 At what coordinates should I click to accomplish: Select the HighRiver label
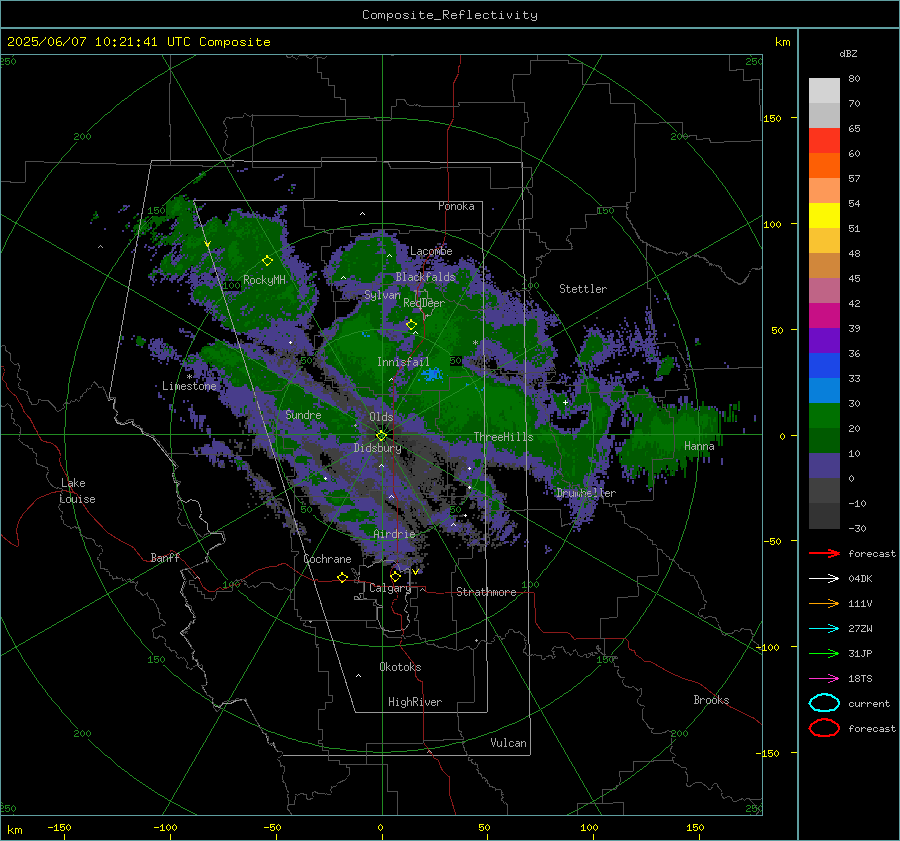point(415,702)
